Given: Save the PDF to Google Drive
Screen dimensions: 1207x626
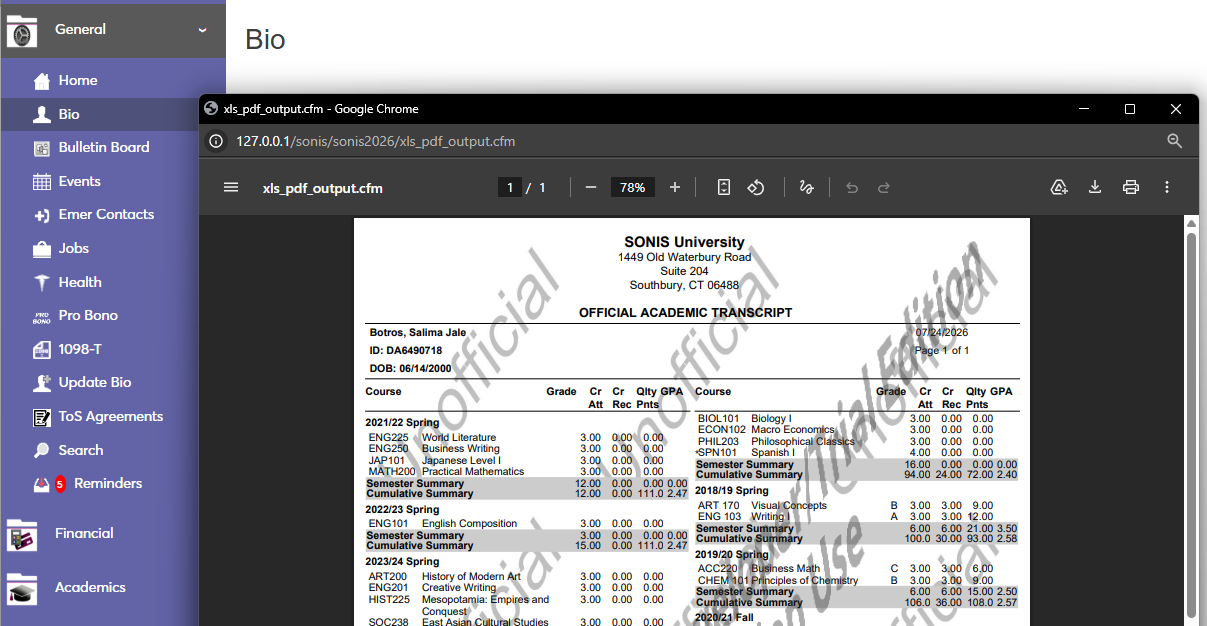Looking at the screenshot, I should pos(1059,187).
